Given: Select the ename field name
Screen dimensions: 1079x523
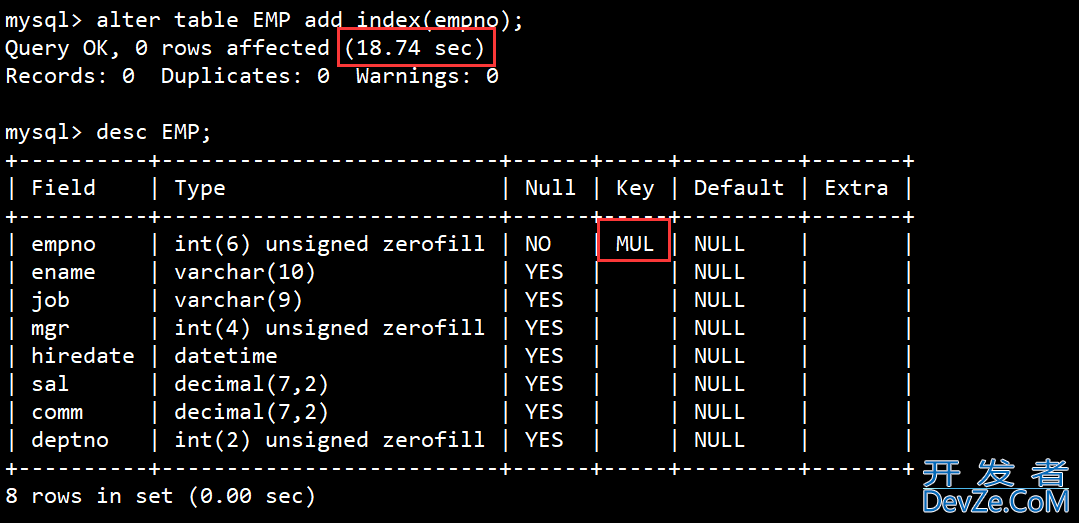Looking at the screenshot, I should tap(64, 273).
